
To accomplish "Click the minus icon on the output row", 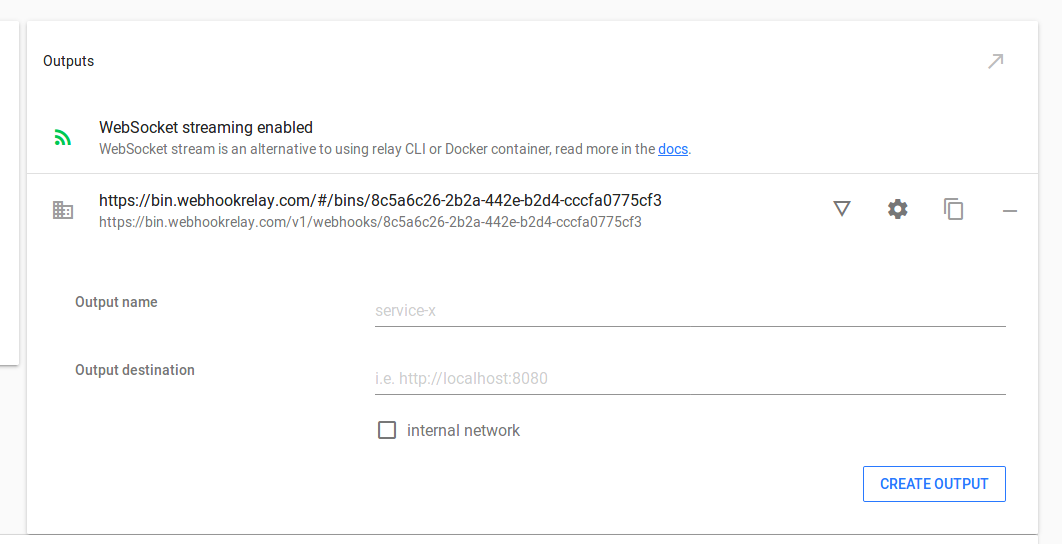I will pos(1010,210).
